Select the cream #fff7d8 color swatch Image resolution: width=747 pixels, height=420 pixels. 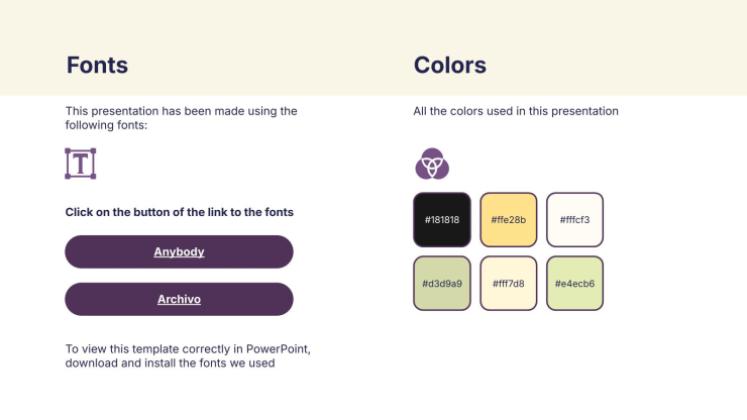tap(508, 283)
